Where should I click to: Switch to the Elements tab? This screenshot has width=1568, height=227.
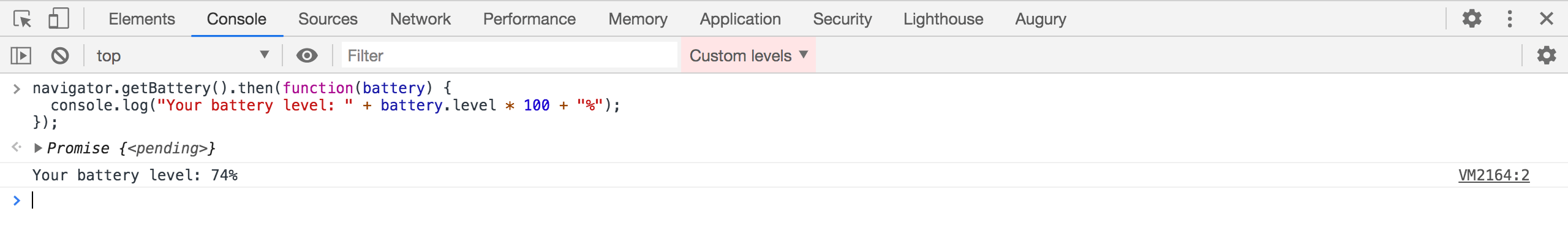[141, 19]
